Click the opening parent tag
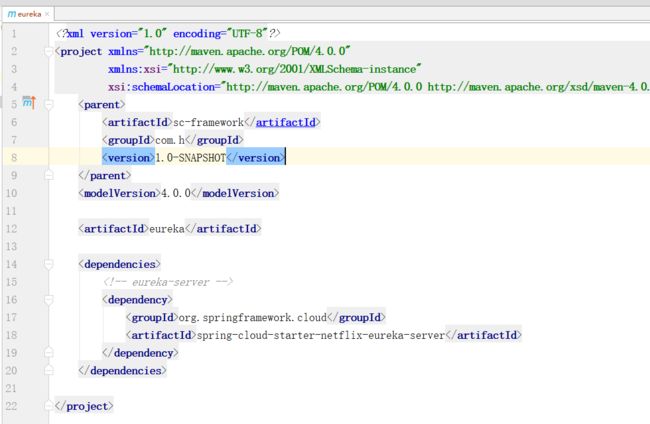650x424 pixels. [102, 104]
